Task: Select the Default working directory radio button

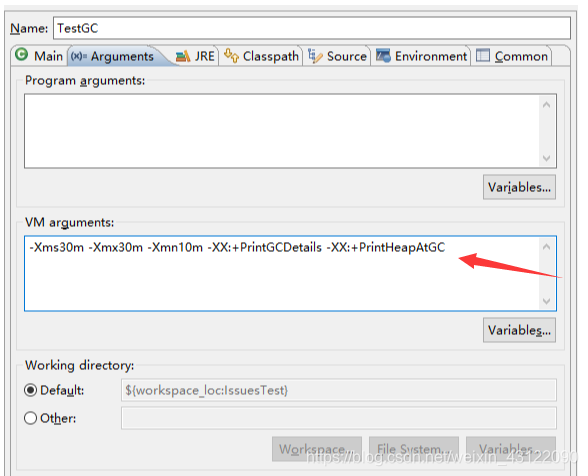Action: pyautogui.click(x=30, y=390)
